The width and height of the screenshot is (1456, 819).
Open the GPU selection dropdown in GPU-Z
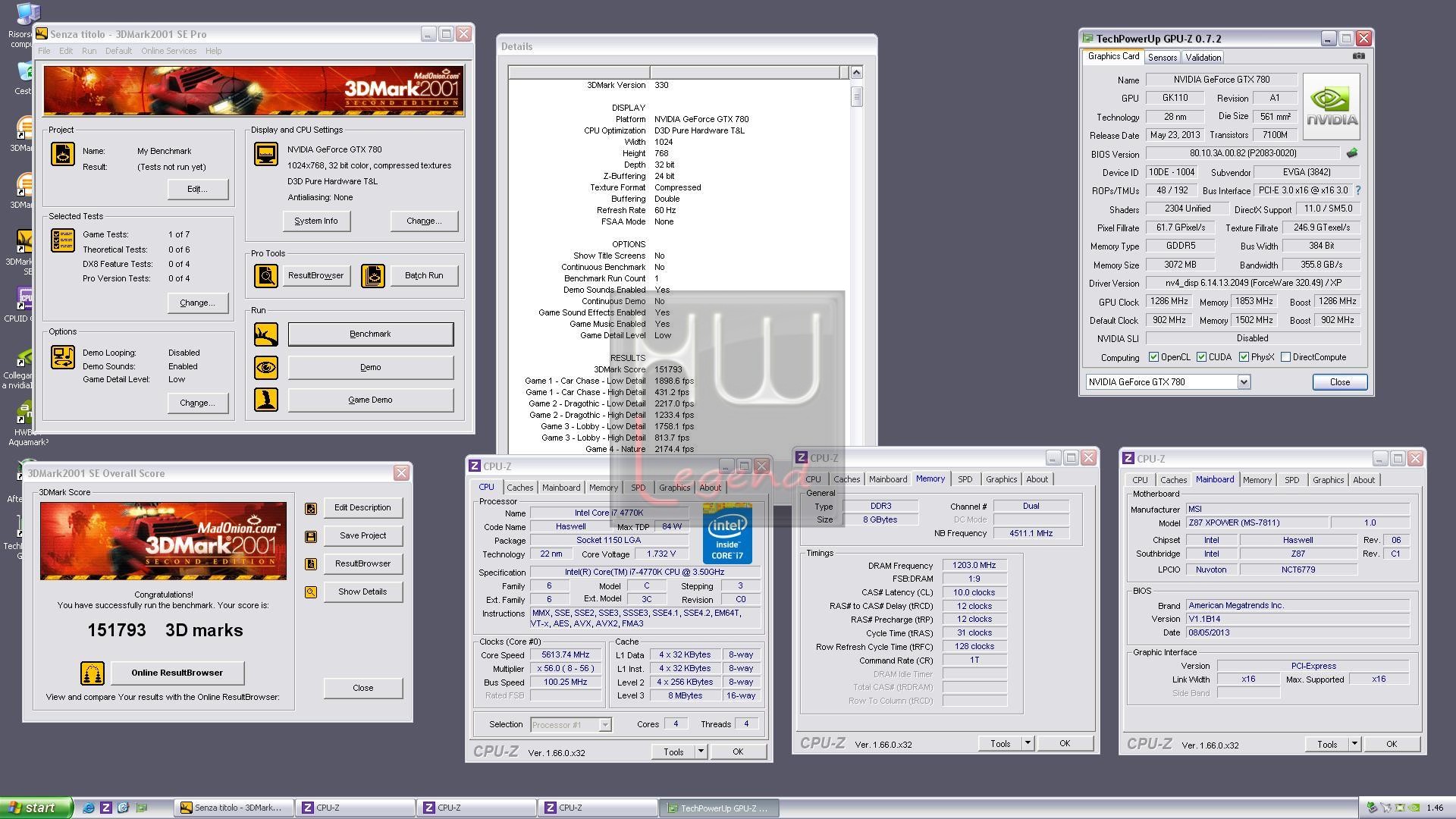(1244, 382)
